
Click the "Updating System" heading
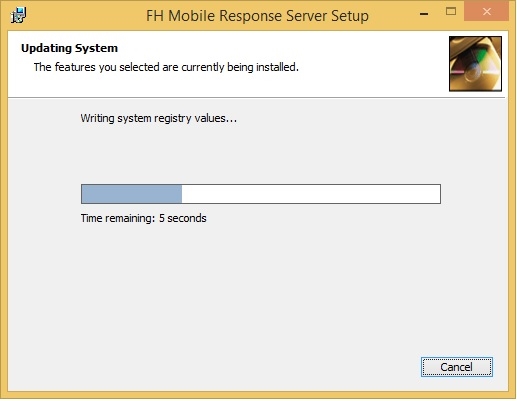coord(69,48)
